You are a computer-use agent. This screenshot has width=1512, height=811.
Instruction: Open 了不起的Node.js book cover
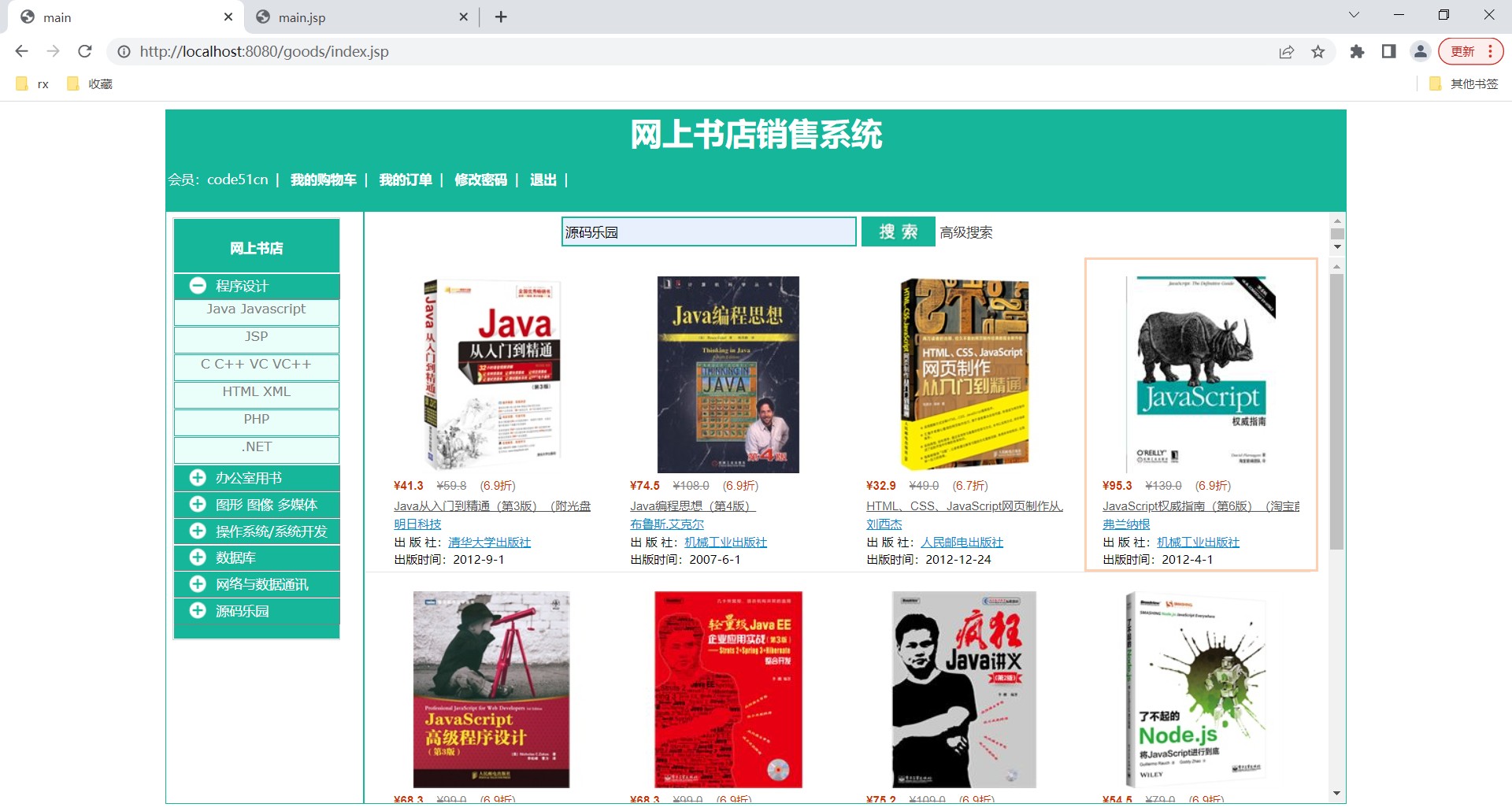pos(1197,690)
